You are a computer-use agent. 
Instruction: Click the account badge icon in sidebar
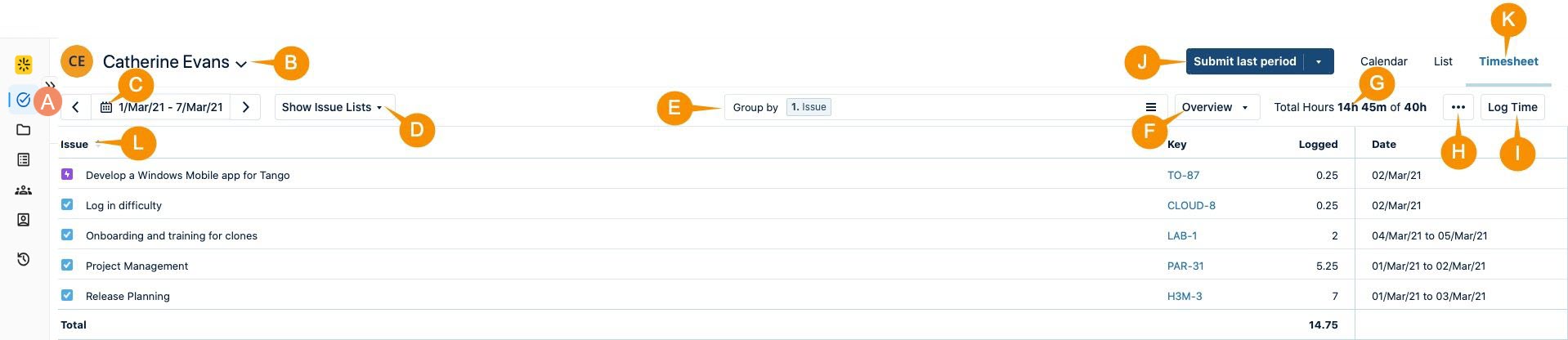(24, 220)
